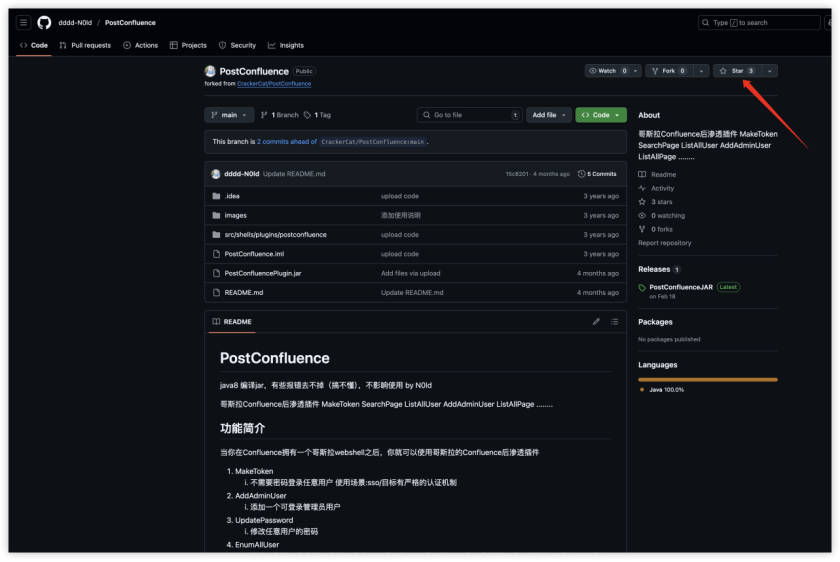Open PostConfluencePlugin.jar file
This screenshot has height=562, width=840.
pos(263,273)
